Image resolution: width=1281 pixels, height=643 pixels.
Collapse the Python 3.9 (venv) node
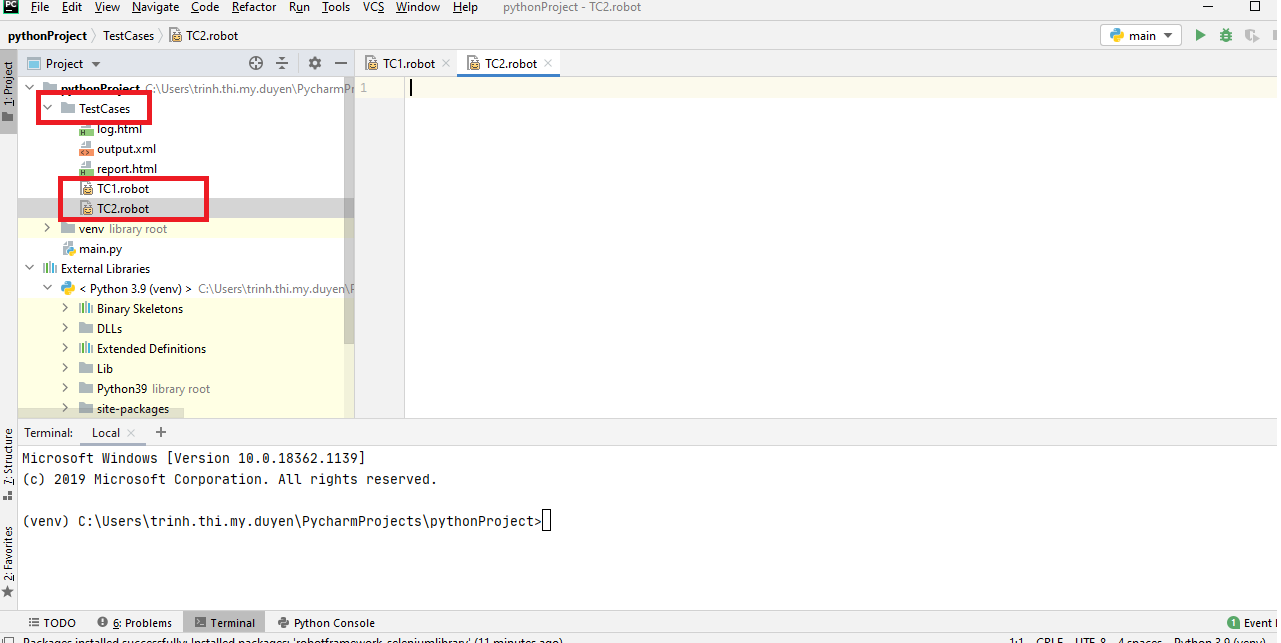pos(47,288)
